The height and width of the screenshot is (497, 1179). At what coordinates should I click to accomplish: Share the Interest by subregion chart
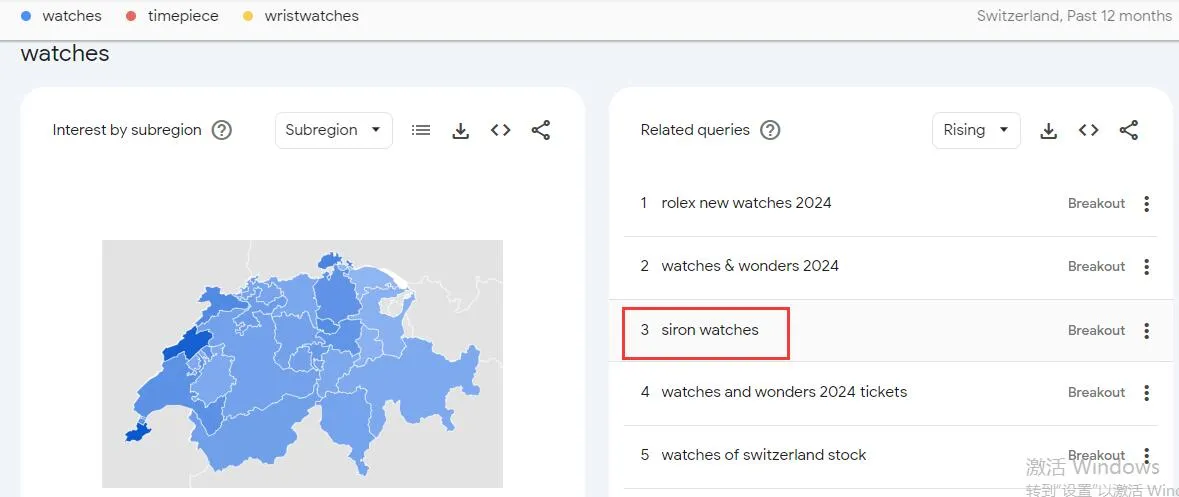[541, 130]
